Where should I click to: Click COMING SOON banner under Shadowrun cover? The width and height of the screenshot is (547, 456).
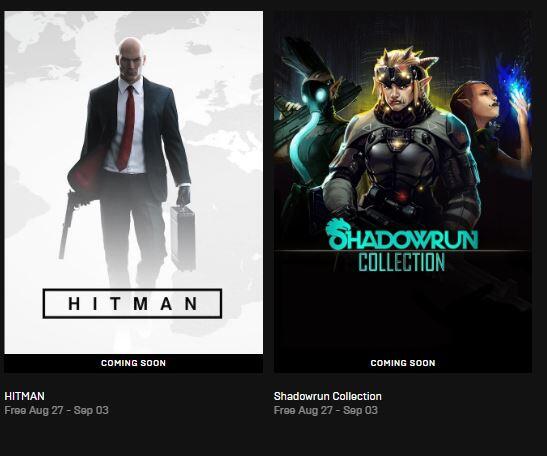coord(403,363)
